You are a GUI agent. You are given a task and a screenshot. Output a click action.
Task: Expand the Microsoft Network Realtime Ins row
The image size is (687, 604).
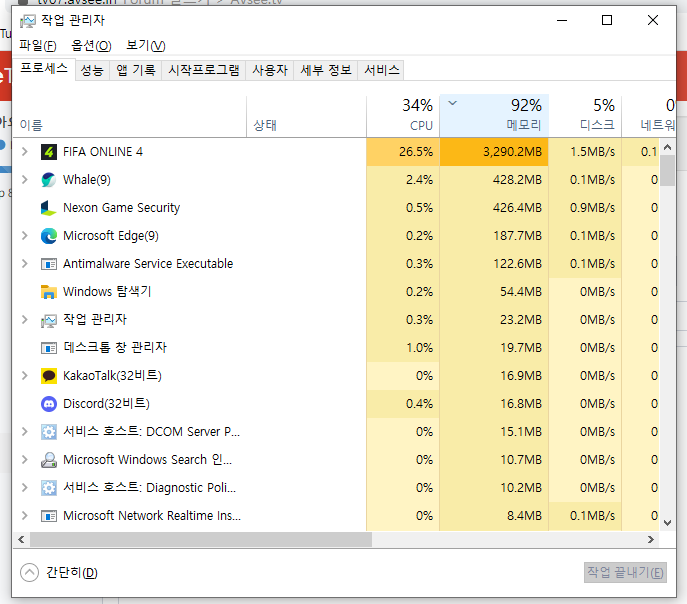point(25,516)
